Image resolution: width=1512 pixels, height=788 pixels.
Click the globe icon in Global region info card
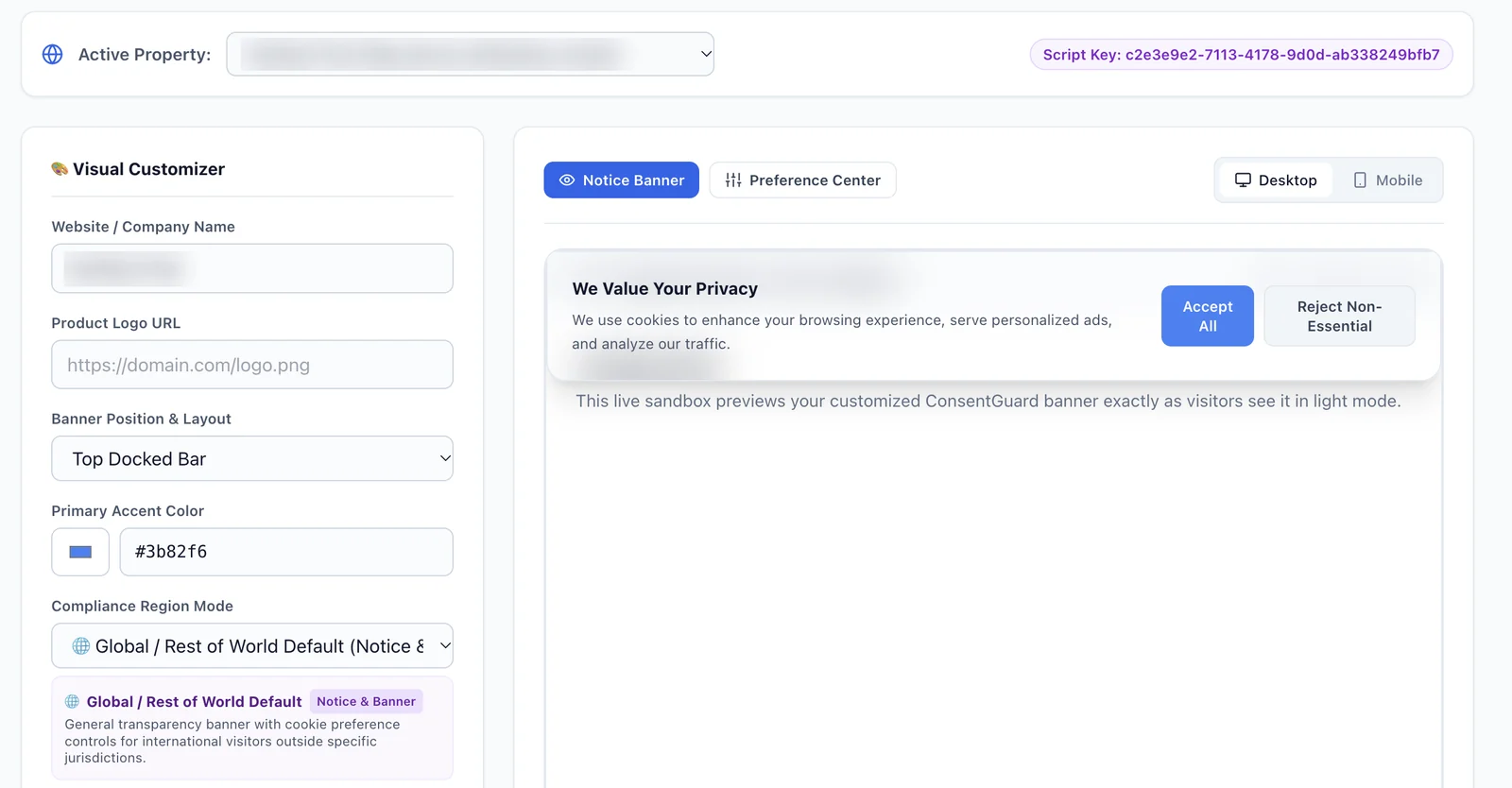point(72,702)
